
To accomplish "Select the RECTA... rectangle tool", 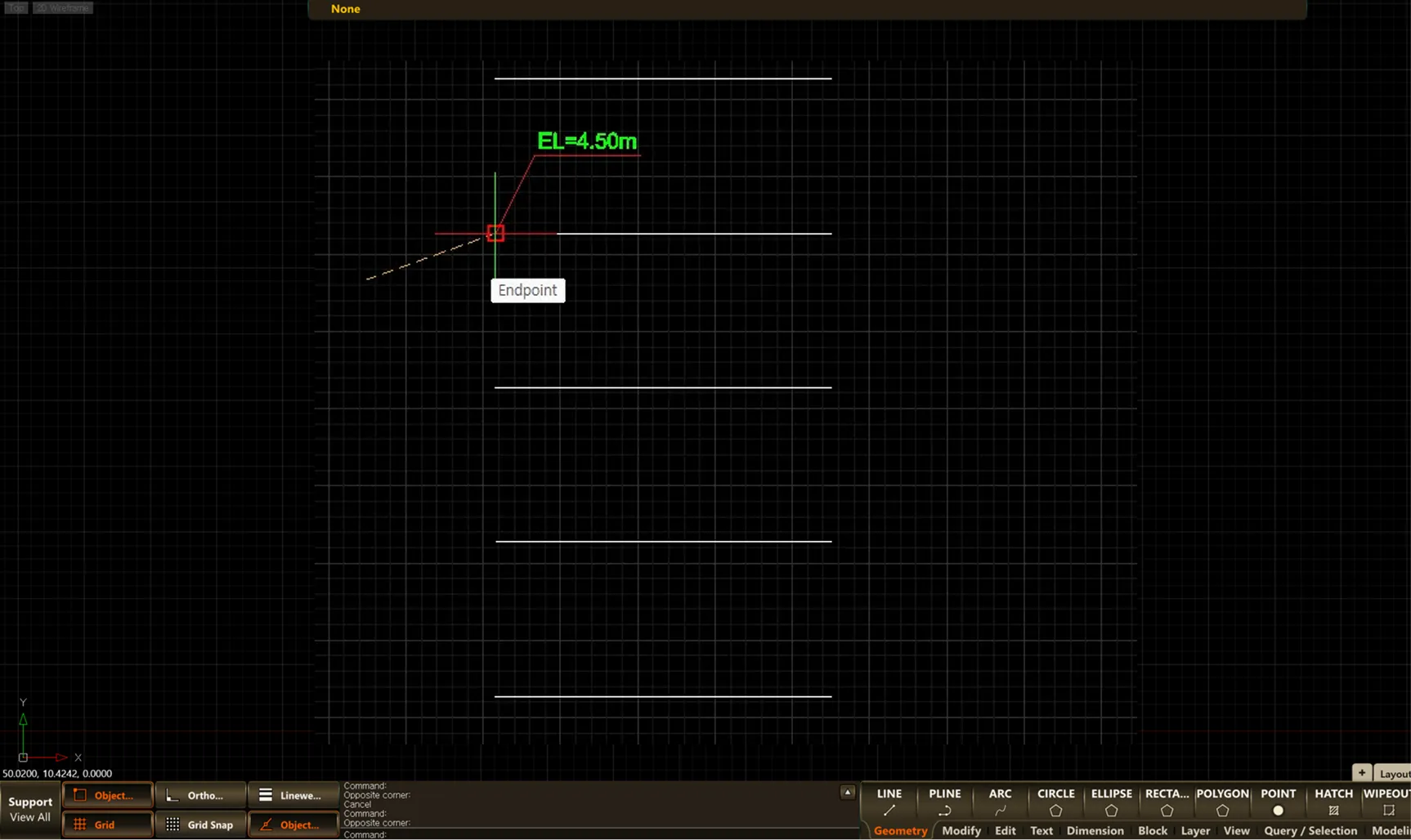I will pyautogui.click(x=1167, y=802).
